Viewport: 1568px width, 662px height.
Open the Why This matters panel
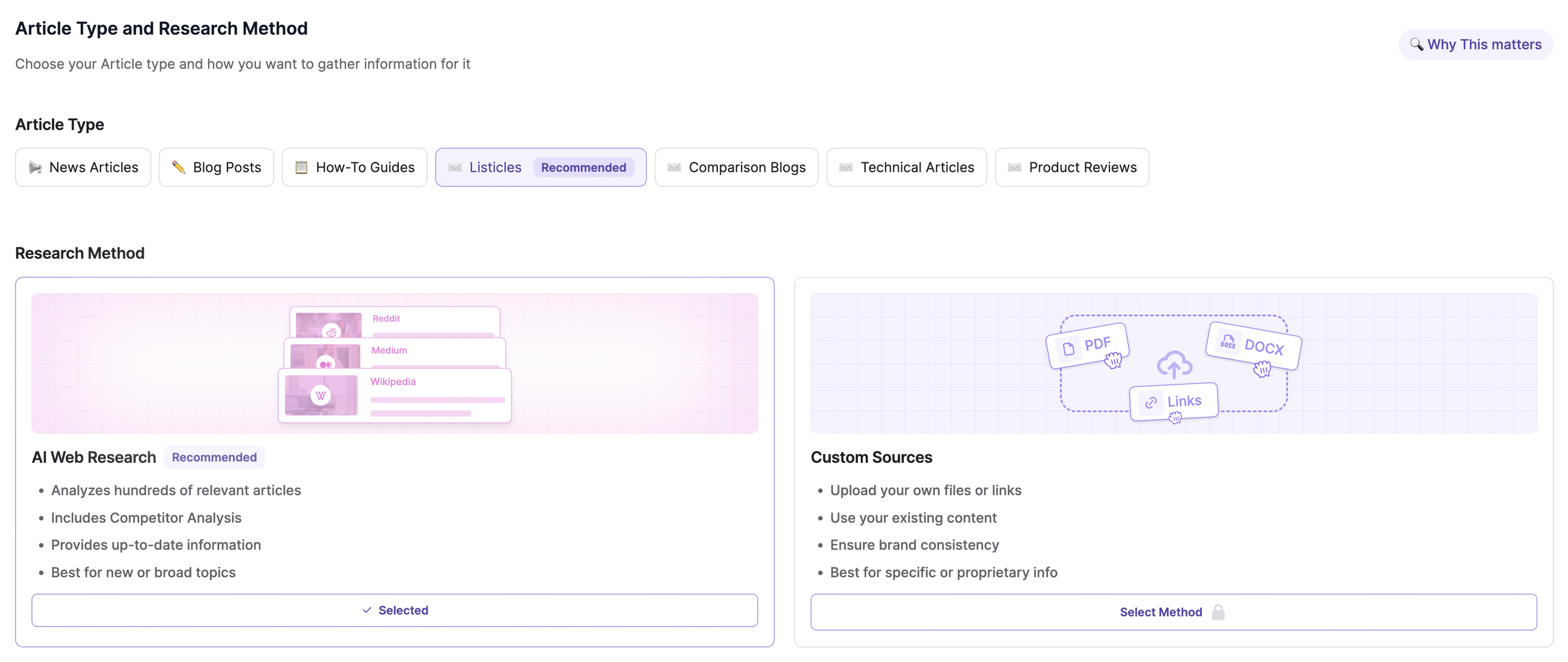(1475, 44)
